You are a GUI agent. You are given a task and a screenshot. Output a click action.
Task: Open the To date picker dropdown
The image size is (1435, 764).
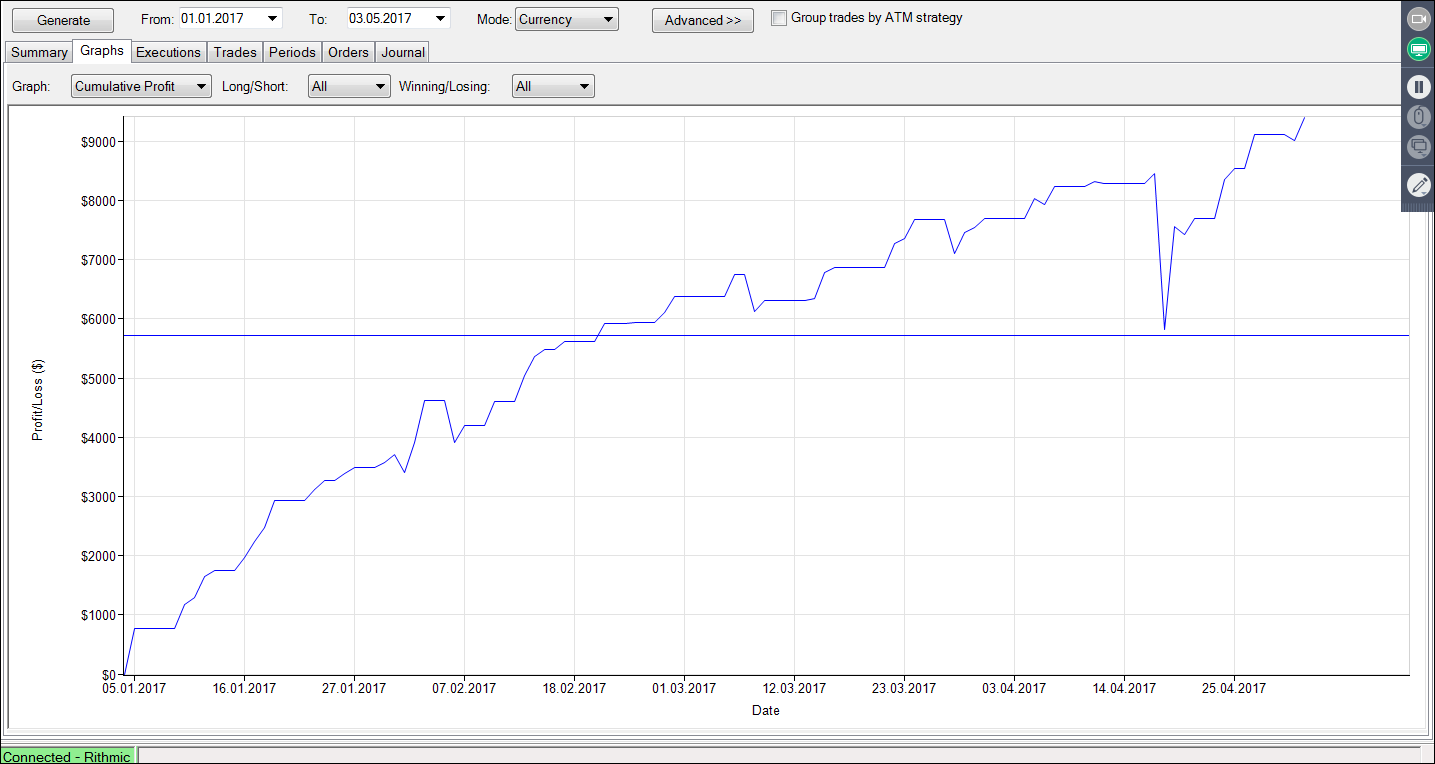pos(440,18)
